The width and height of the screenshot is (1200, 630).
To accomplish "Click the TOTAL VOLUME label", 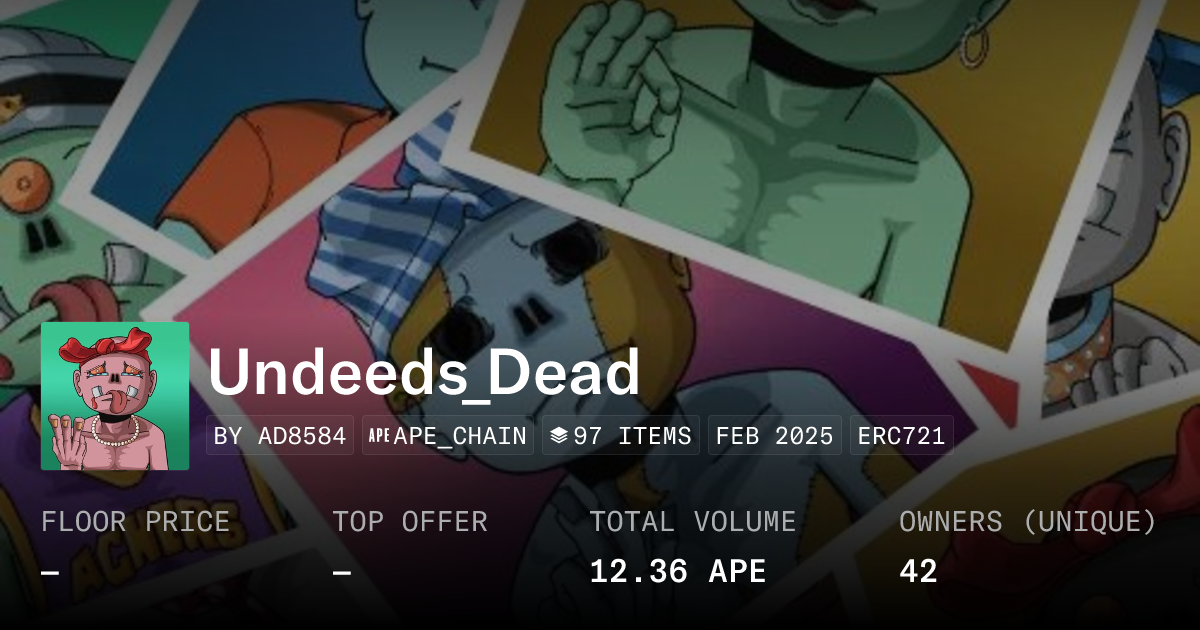I will pyautogui.click(x=693, y=522).
